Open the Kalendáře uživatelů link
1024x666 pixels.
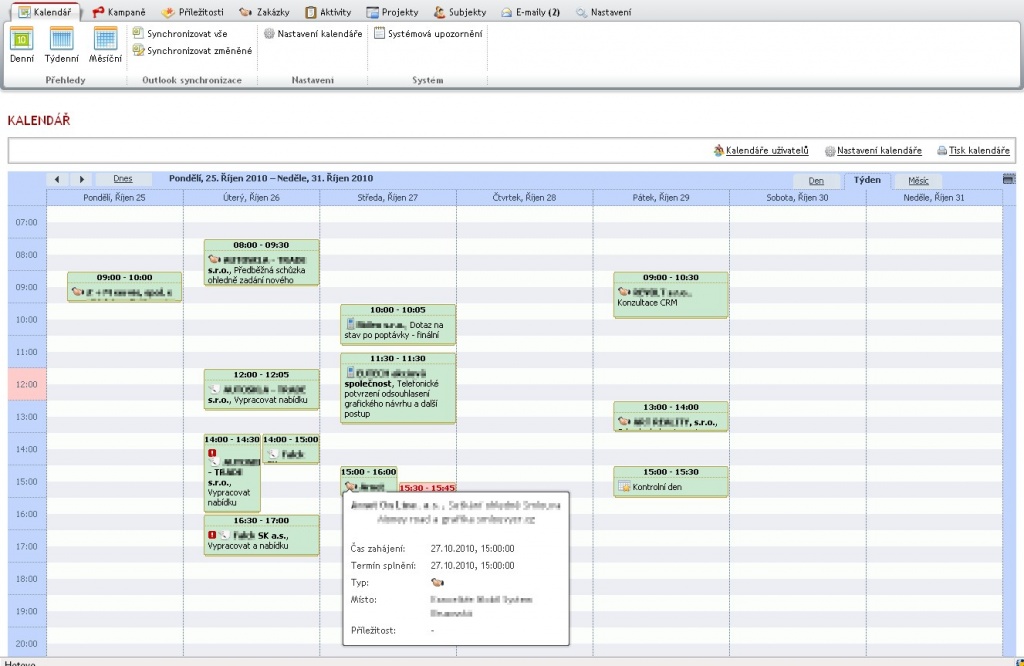pos(761,151)
